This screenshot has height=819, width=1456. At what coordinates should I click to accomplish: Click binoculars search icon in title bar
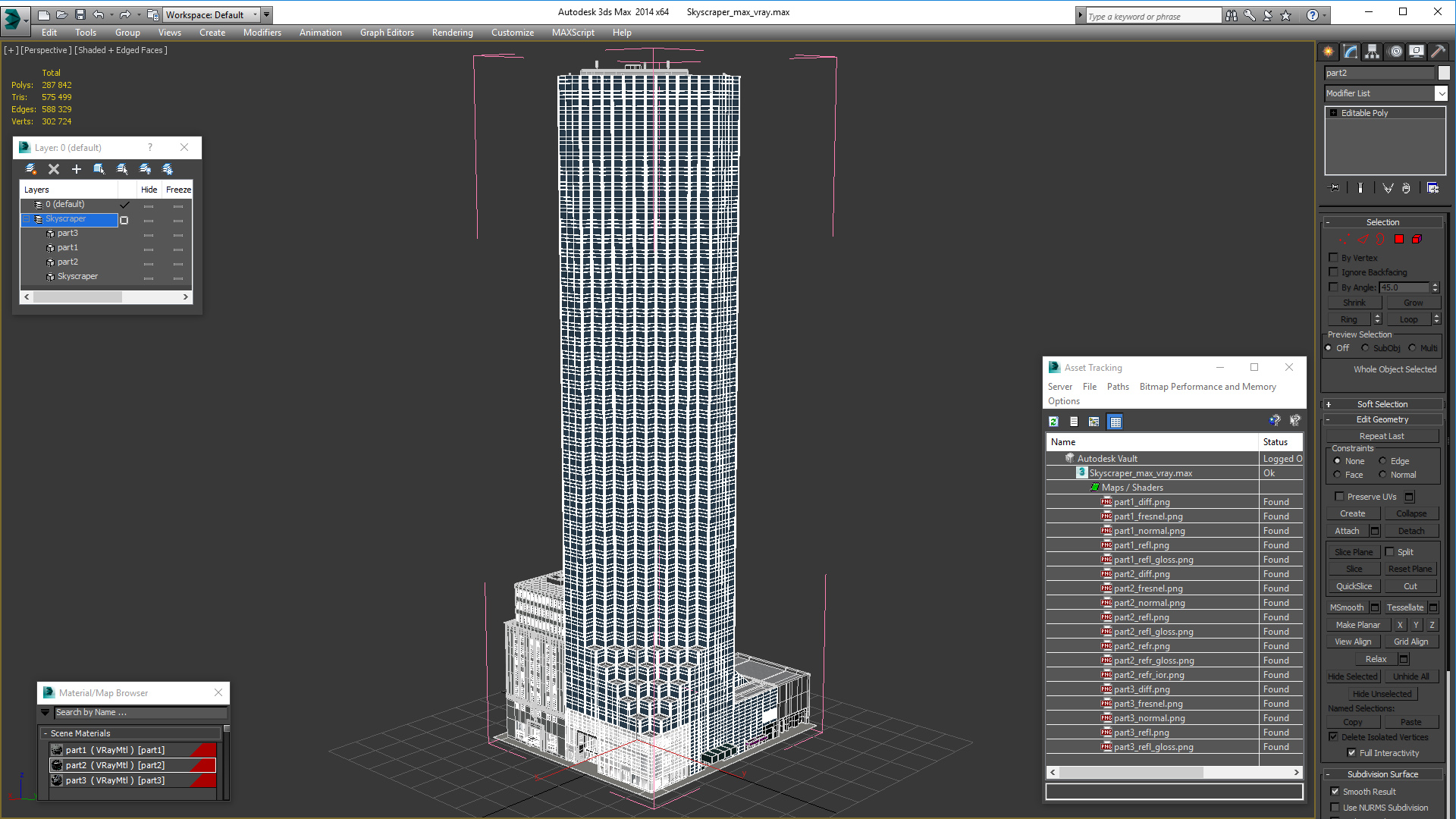pyautogui.click(x=1232, y=15)
